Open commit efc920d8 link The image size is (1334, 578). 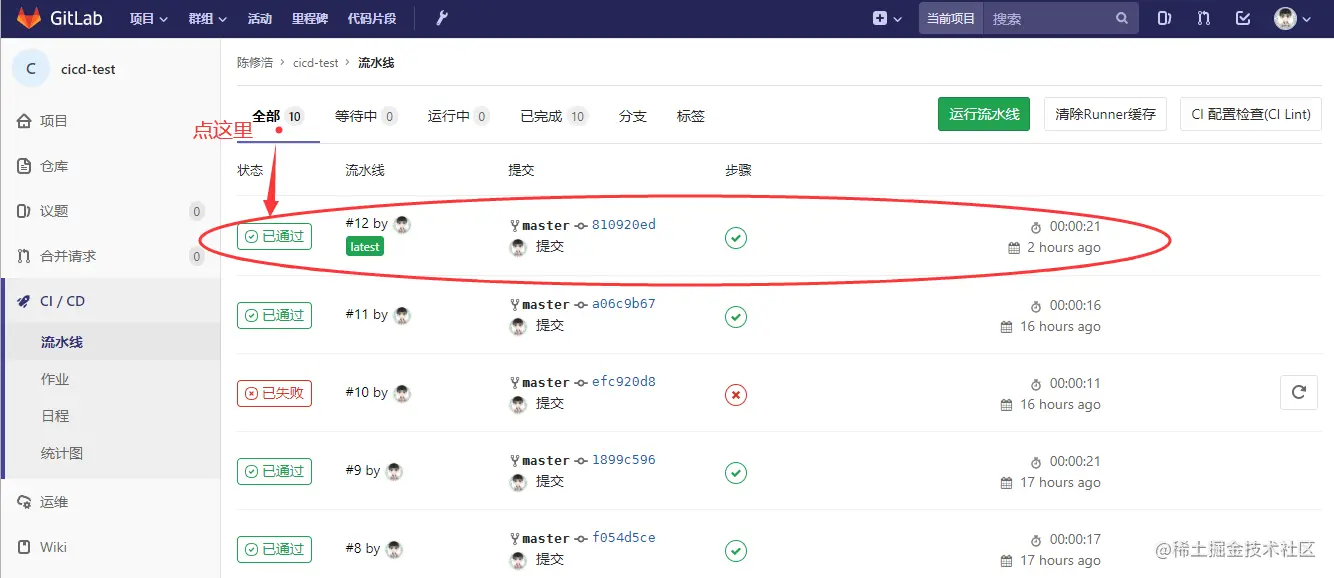[x=624, y=382]
